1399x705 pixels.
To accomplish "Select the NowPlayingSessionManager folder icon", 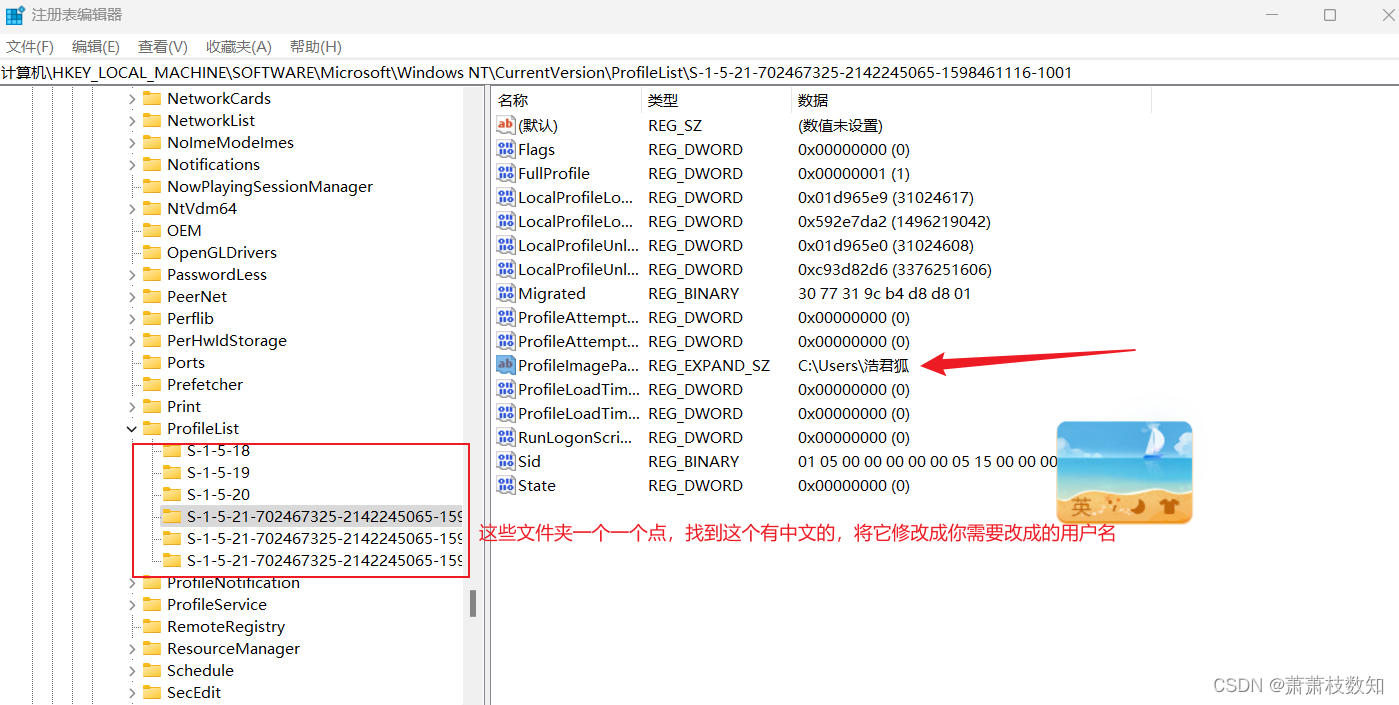I will click(152, 186).
